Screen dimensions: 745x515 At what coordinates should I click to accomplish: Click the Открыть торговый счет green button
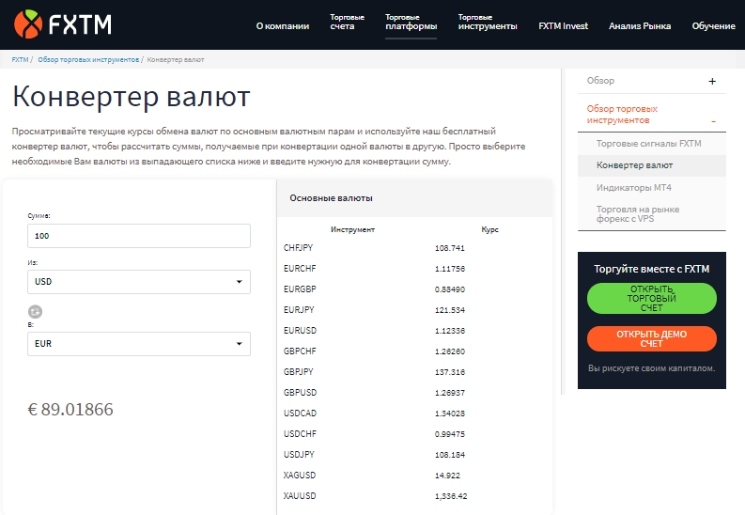tap(651, 298)
